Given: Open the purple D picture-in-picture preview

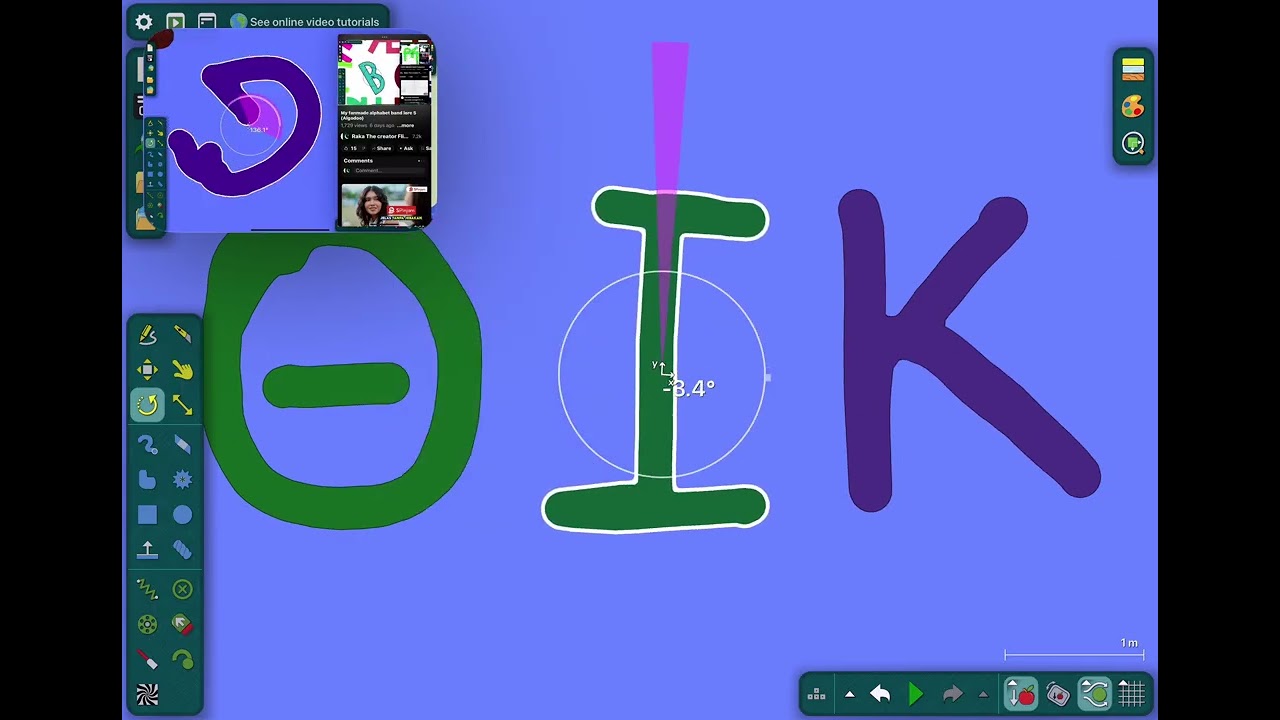Looking at the screenshot, I should click(x=245, y=130).
